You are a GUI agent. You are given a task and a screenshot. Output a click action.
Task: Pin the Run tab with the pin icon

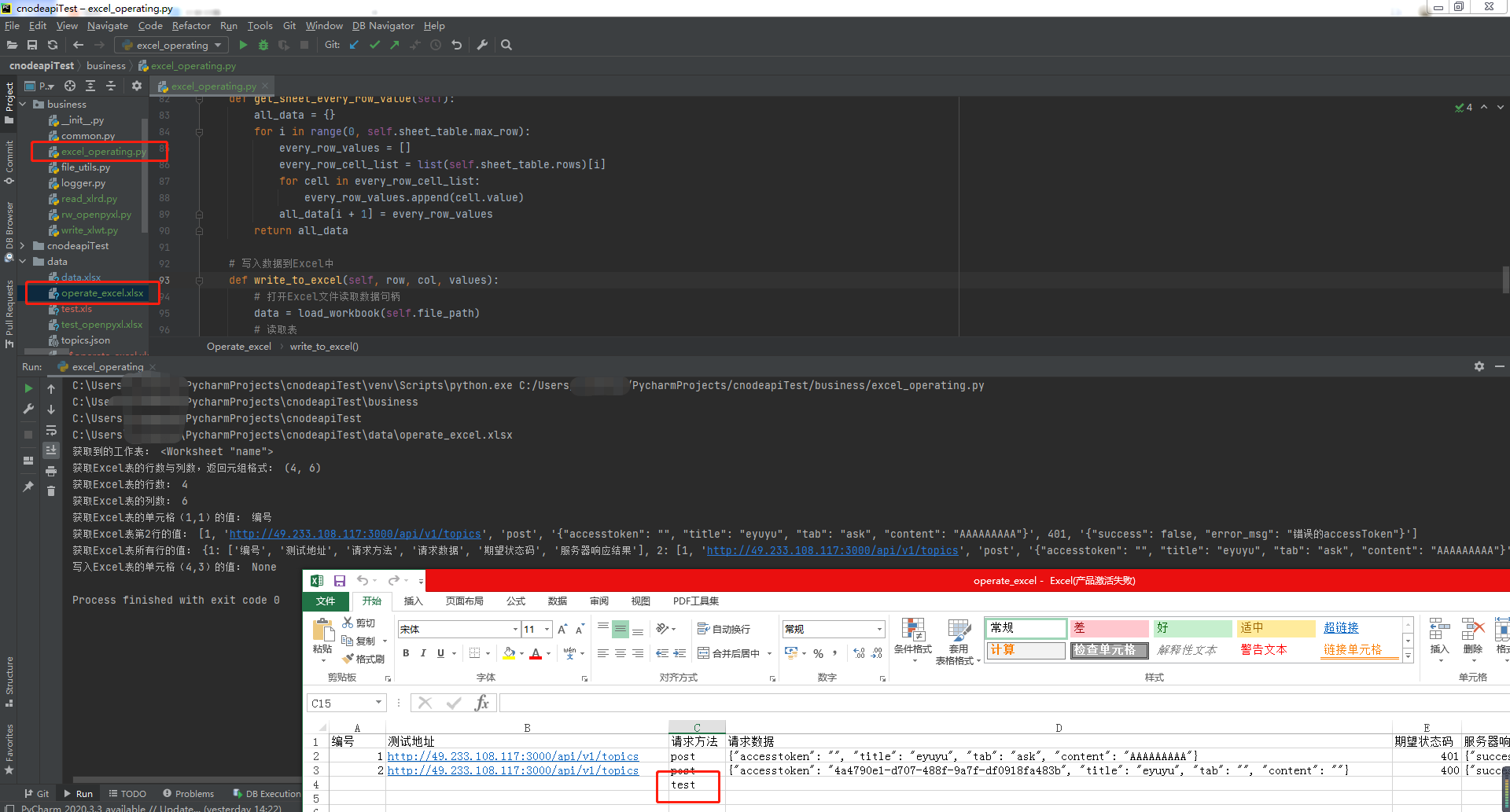click(x=28, y=487)
